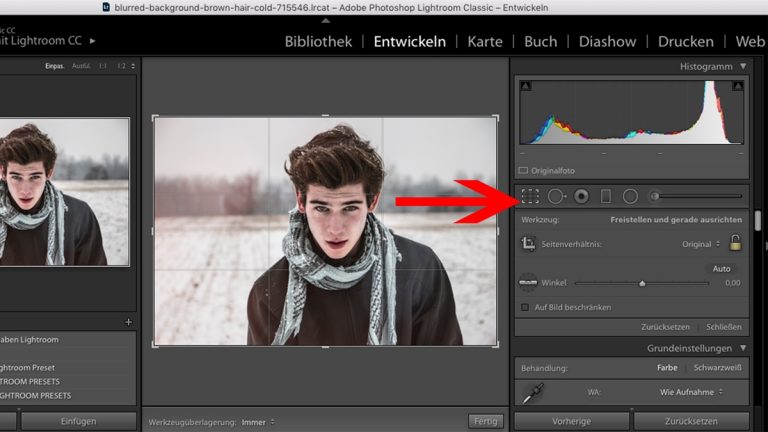Viewport: 768px width, 432px height.
Task: Pick the white balance eyedropper tool
Action: pos(532,393)
